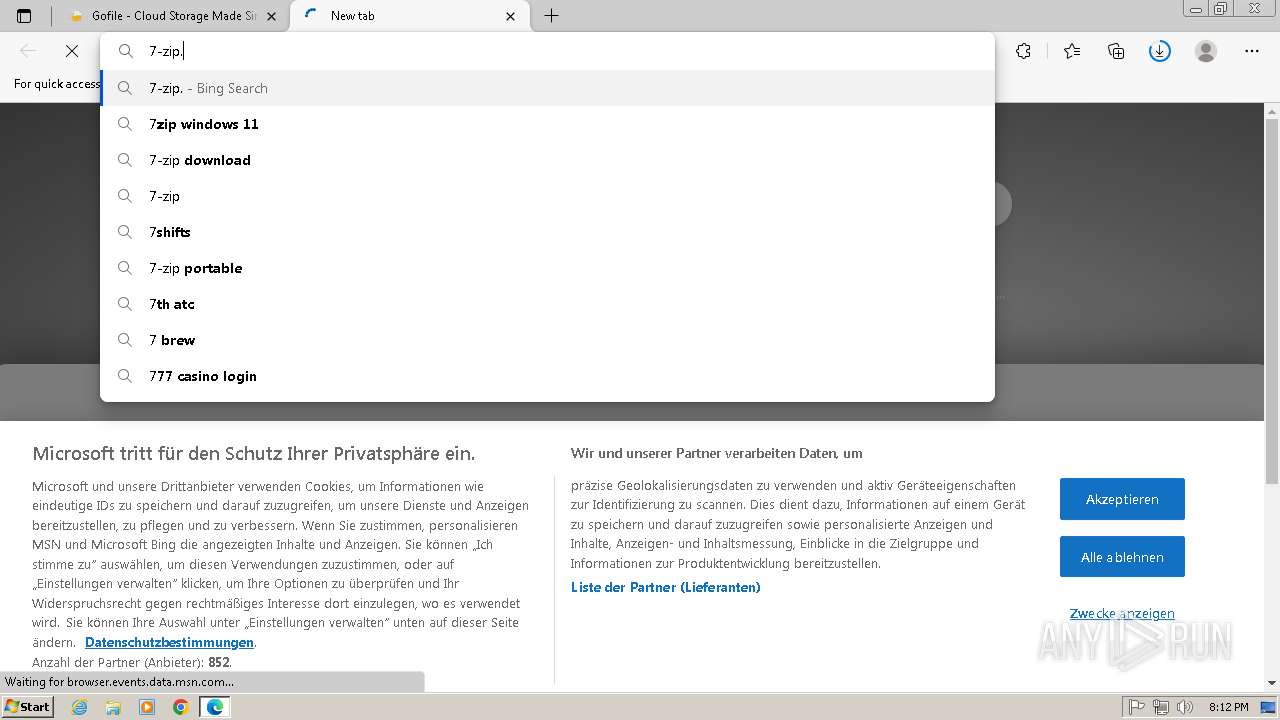1280x720 pixels.
Task: Open the volume speaker tray icon
Action: click(x=1185, y=707)
